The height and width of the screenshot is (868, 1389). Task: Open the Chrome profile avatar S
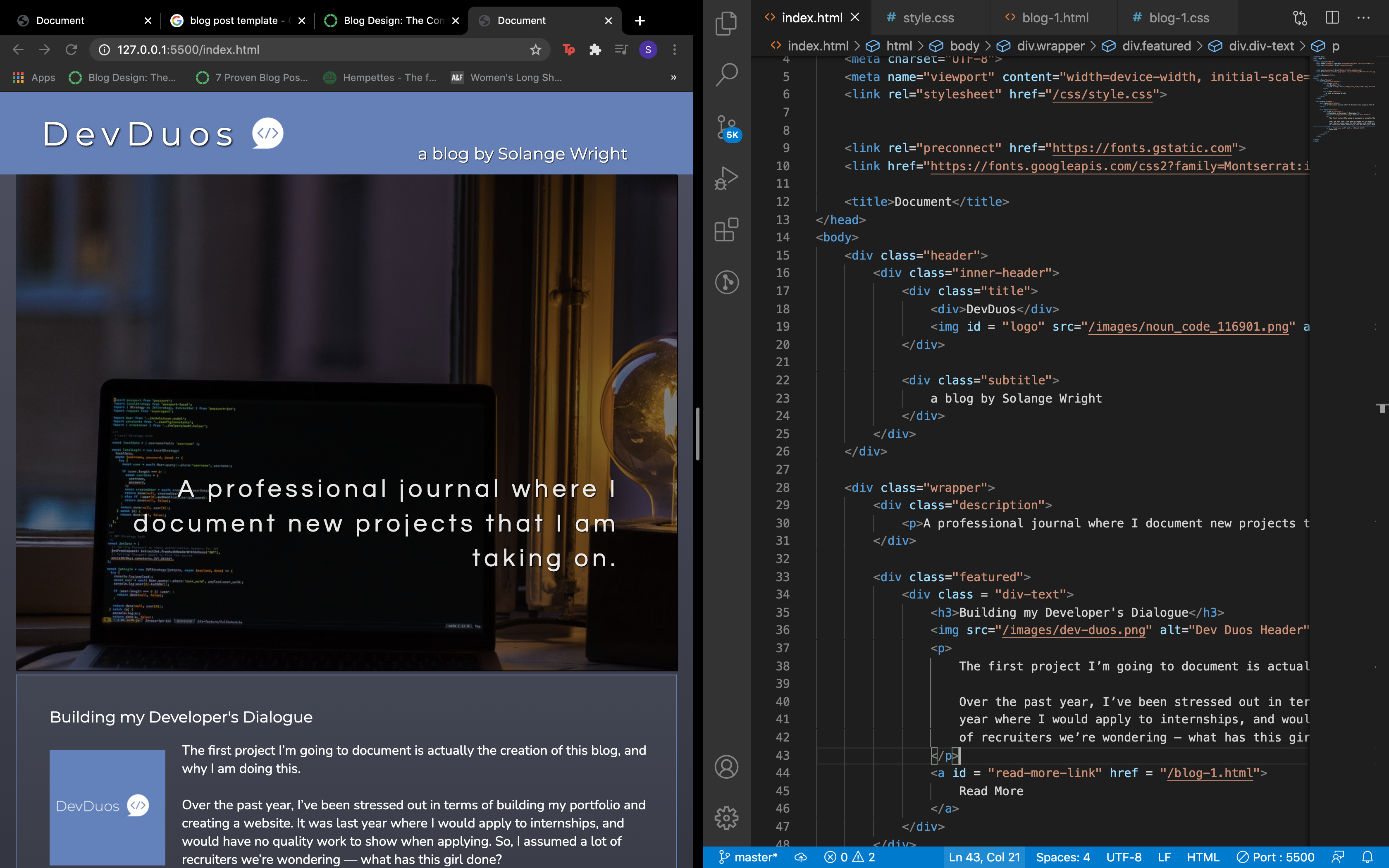(648, 50)
